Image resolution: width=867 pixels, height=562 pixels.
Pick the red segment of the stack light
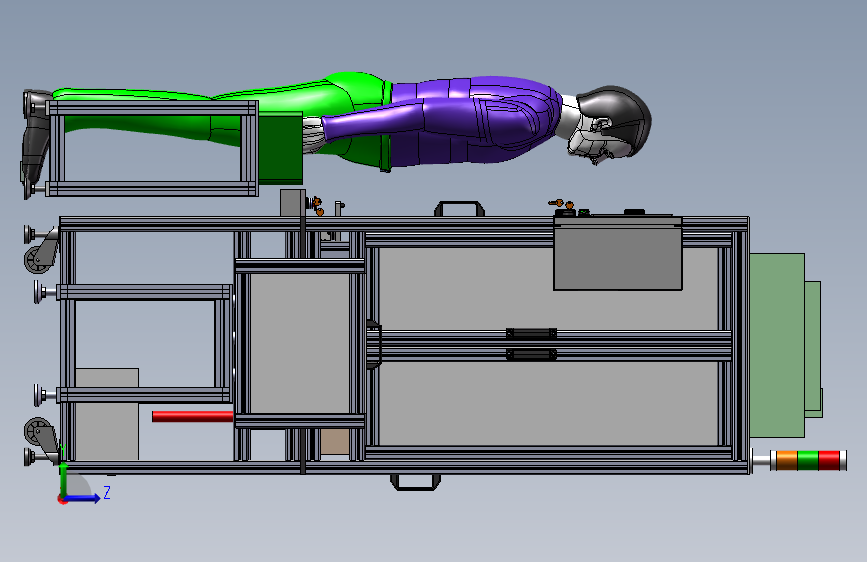829,461
